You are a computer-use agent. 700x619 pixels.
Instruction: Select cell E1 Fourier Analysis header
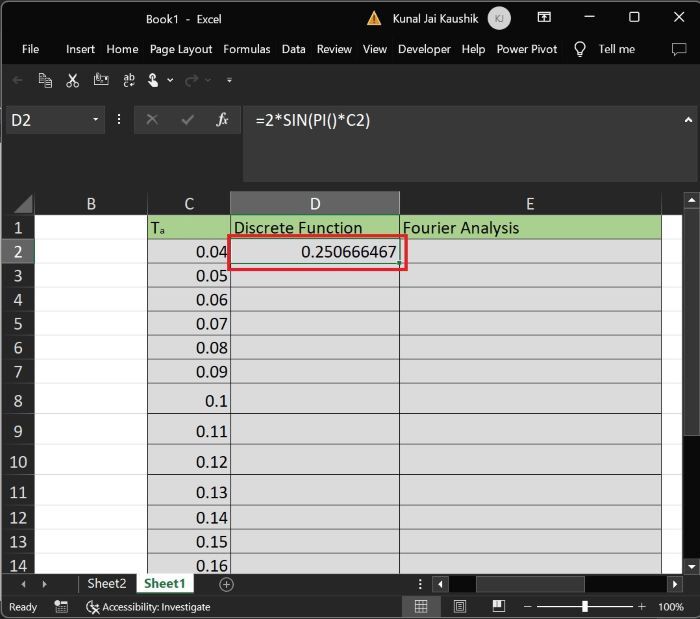[530, 228]
